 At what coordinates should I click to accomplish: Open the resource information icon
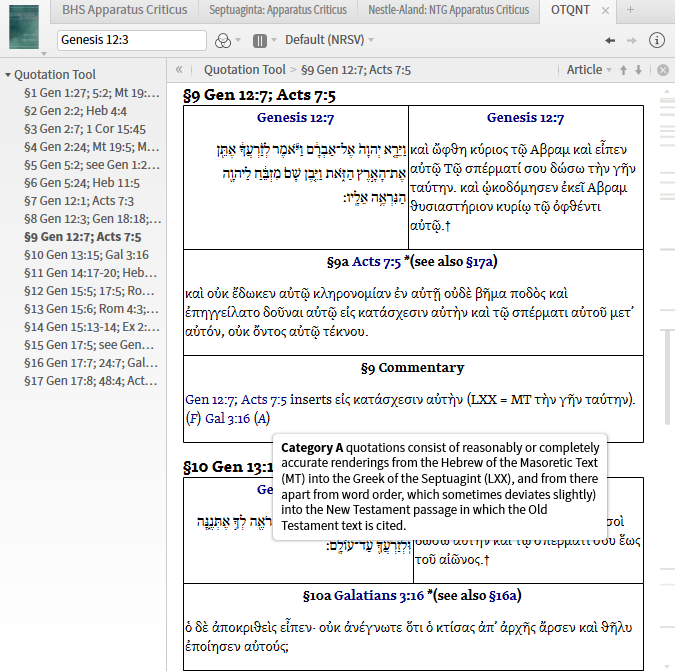(656, 40)
